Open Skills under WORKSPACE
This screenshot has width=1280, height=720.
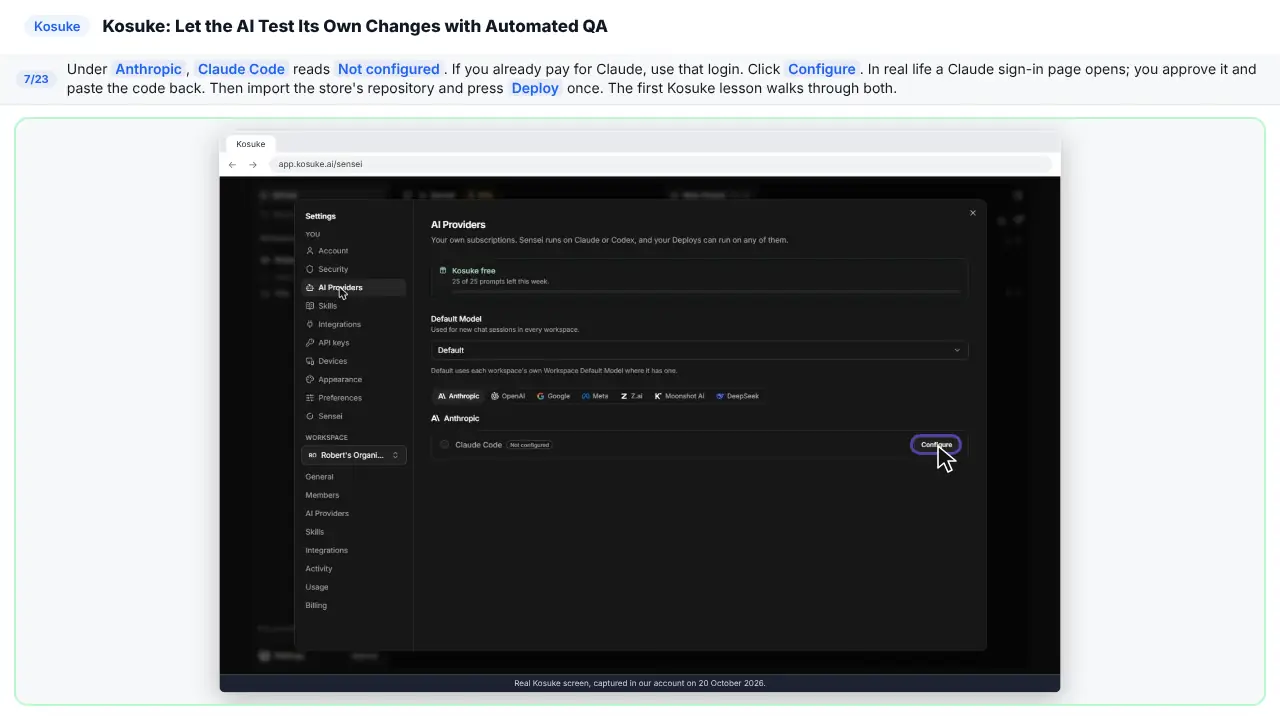[x=315, y=532]
